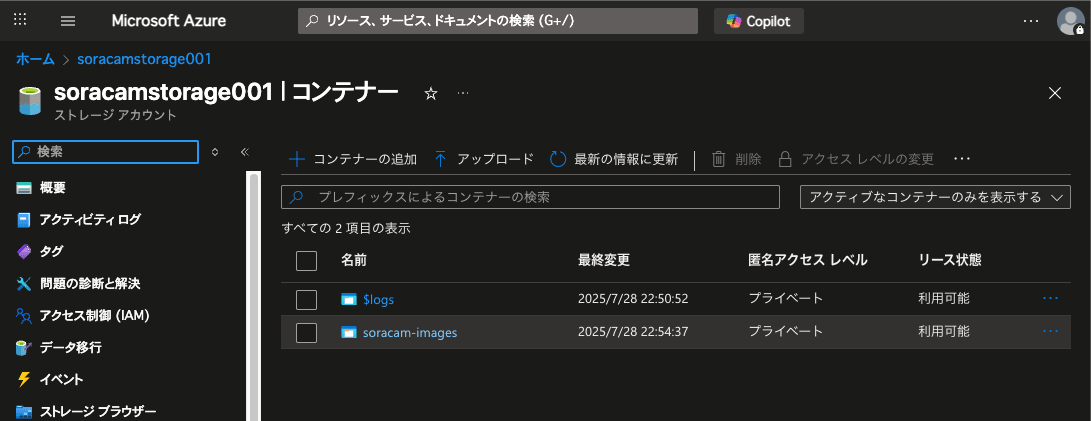
Task: Click アップロード in the toolbar
Action: click(484, 159)
